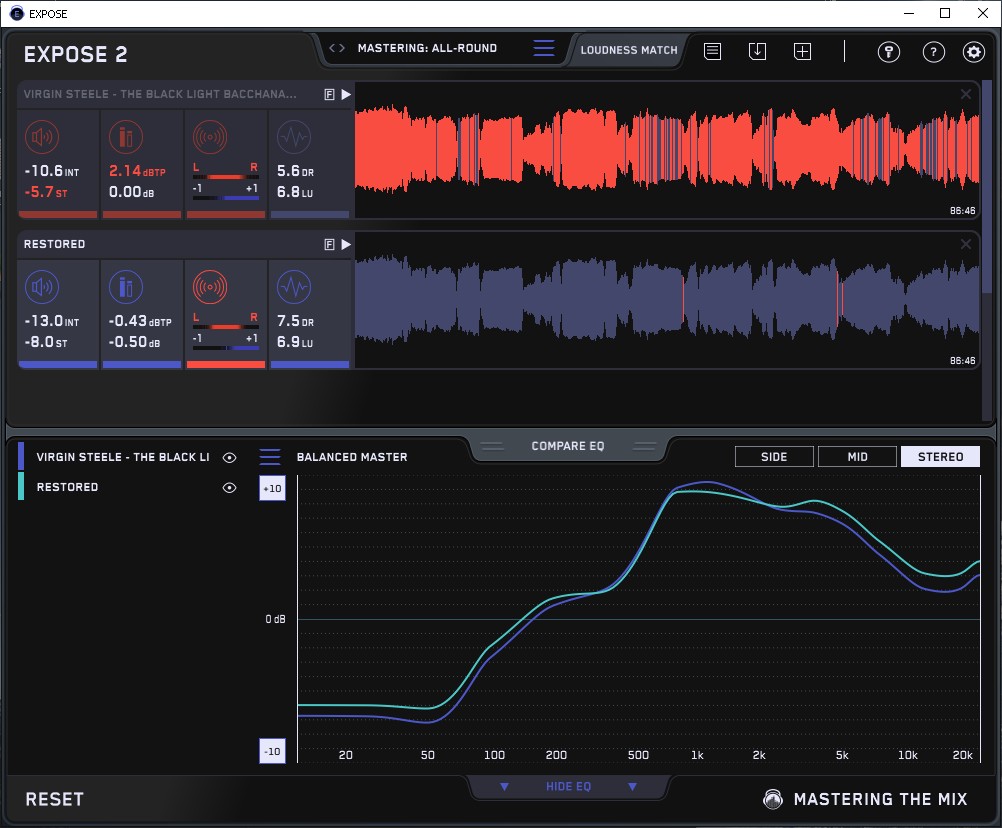Toggle EQ curve visibility for Restored
Image resolution: width=1002 pixels, height=828 pixels.
point(230,487)
